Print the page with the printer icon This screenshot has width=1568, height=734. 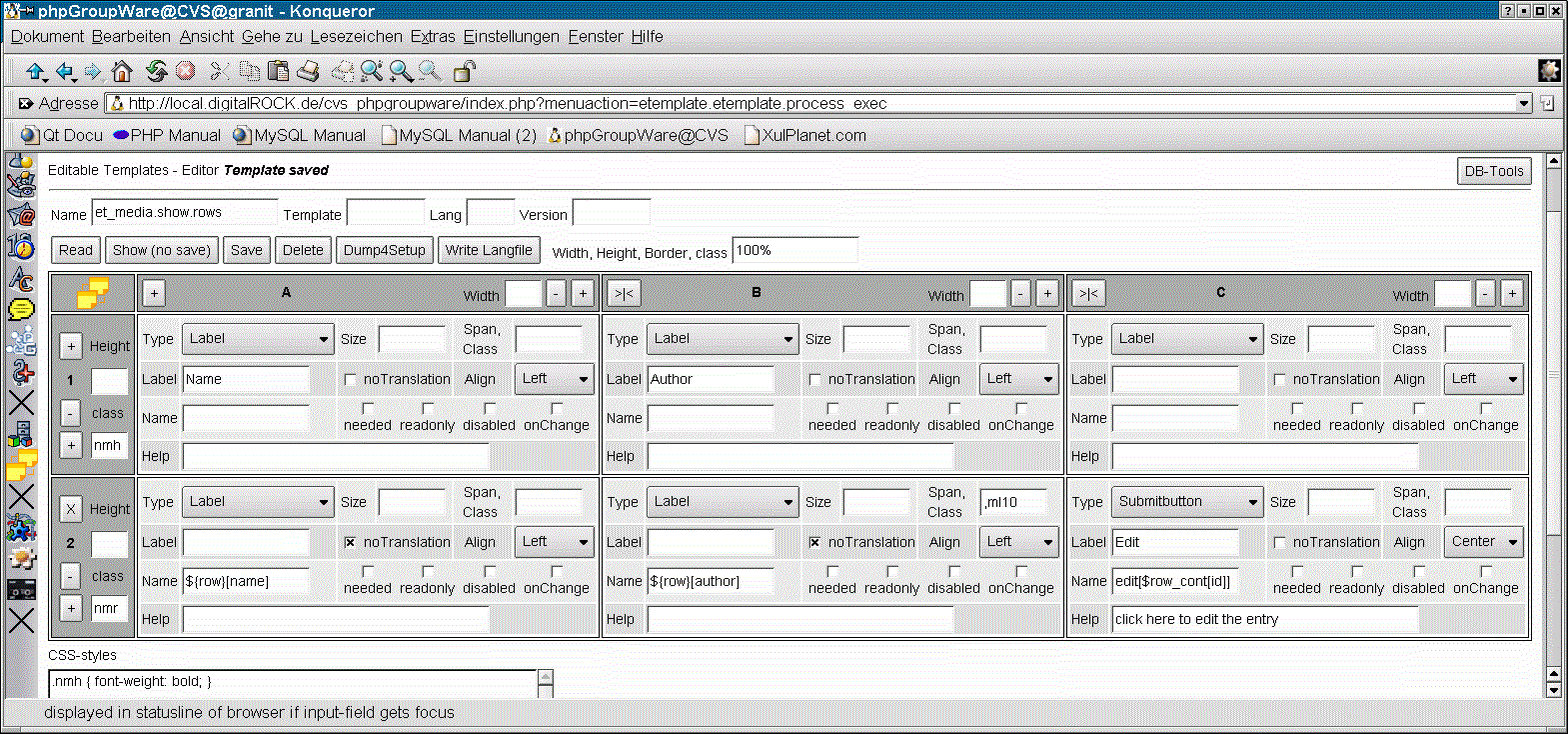(308, 71)
